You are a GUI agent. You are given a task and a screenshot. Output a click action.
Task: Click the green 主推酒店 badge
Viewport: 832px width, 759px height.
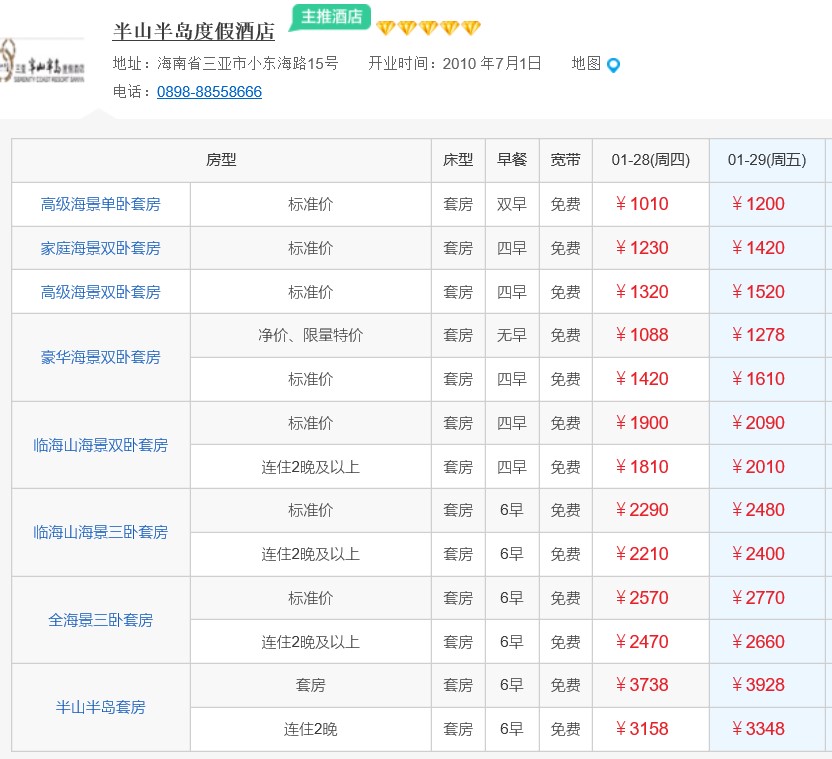pos(331,17)
